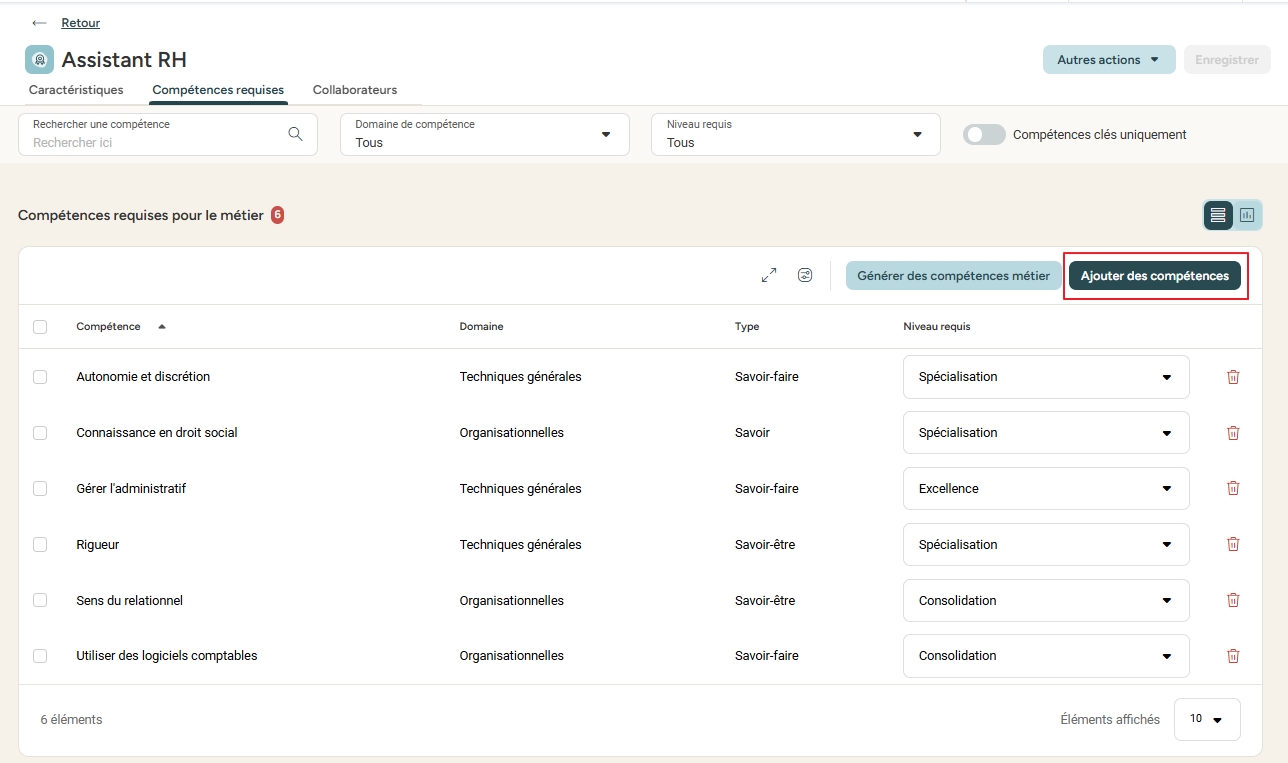Switch to chart view icon
1288x763 pixels.
point(1247,215)
